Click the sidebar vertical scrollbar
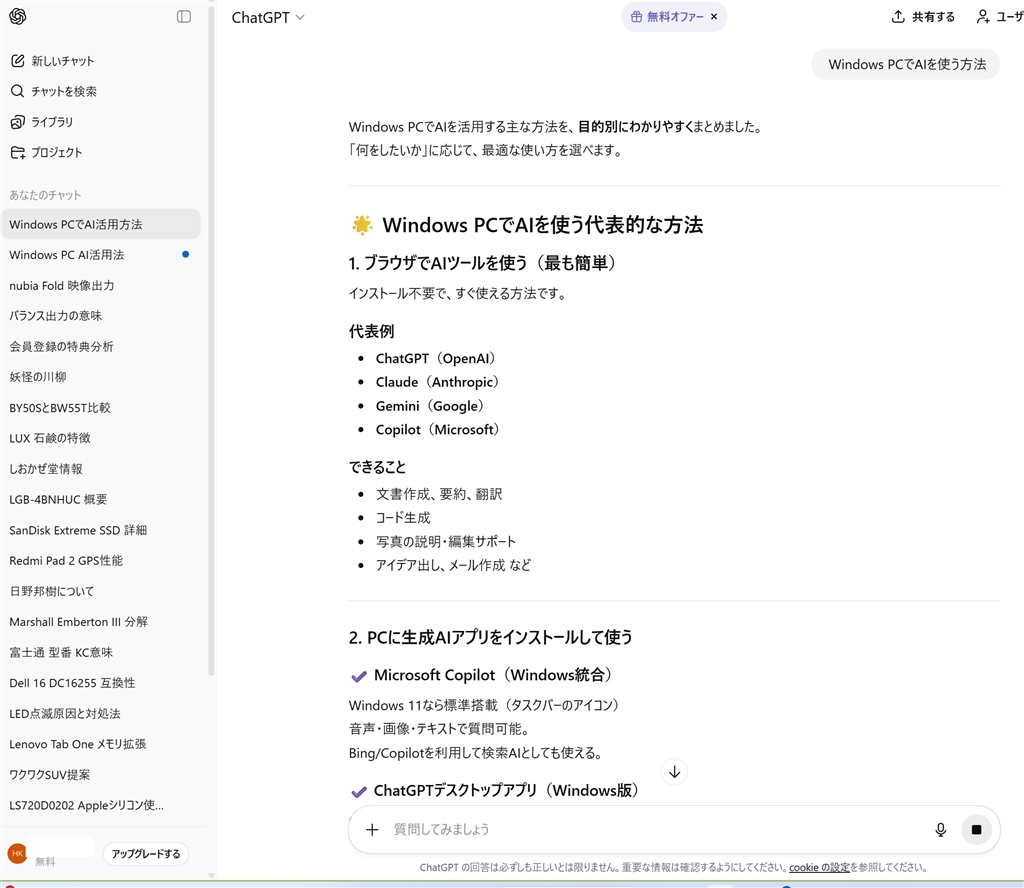 point(211,340)
